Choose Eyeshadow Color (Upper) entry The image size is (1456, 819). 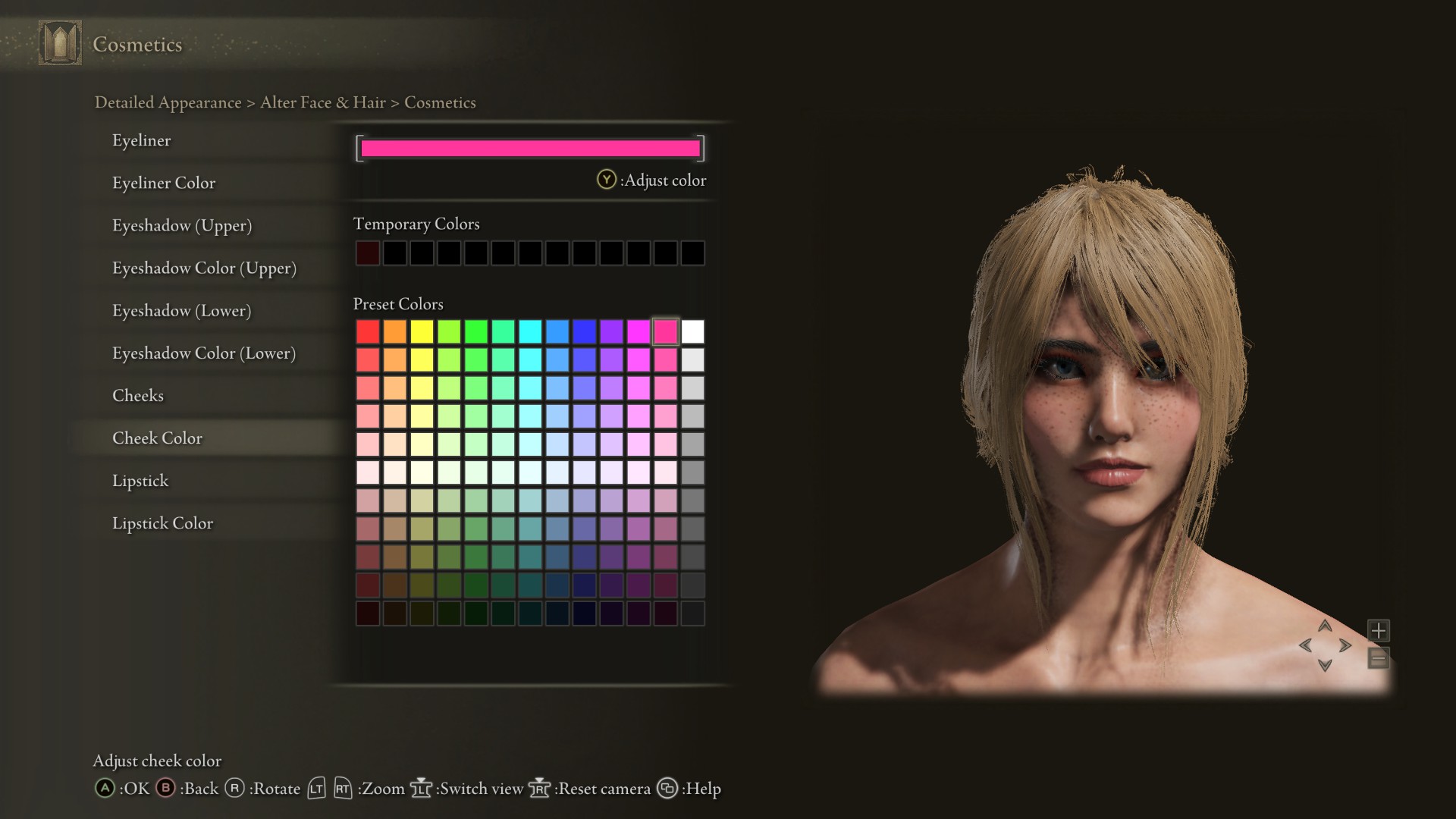[x=204, y=268]
